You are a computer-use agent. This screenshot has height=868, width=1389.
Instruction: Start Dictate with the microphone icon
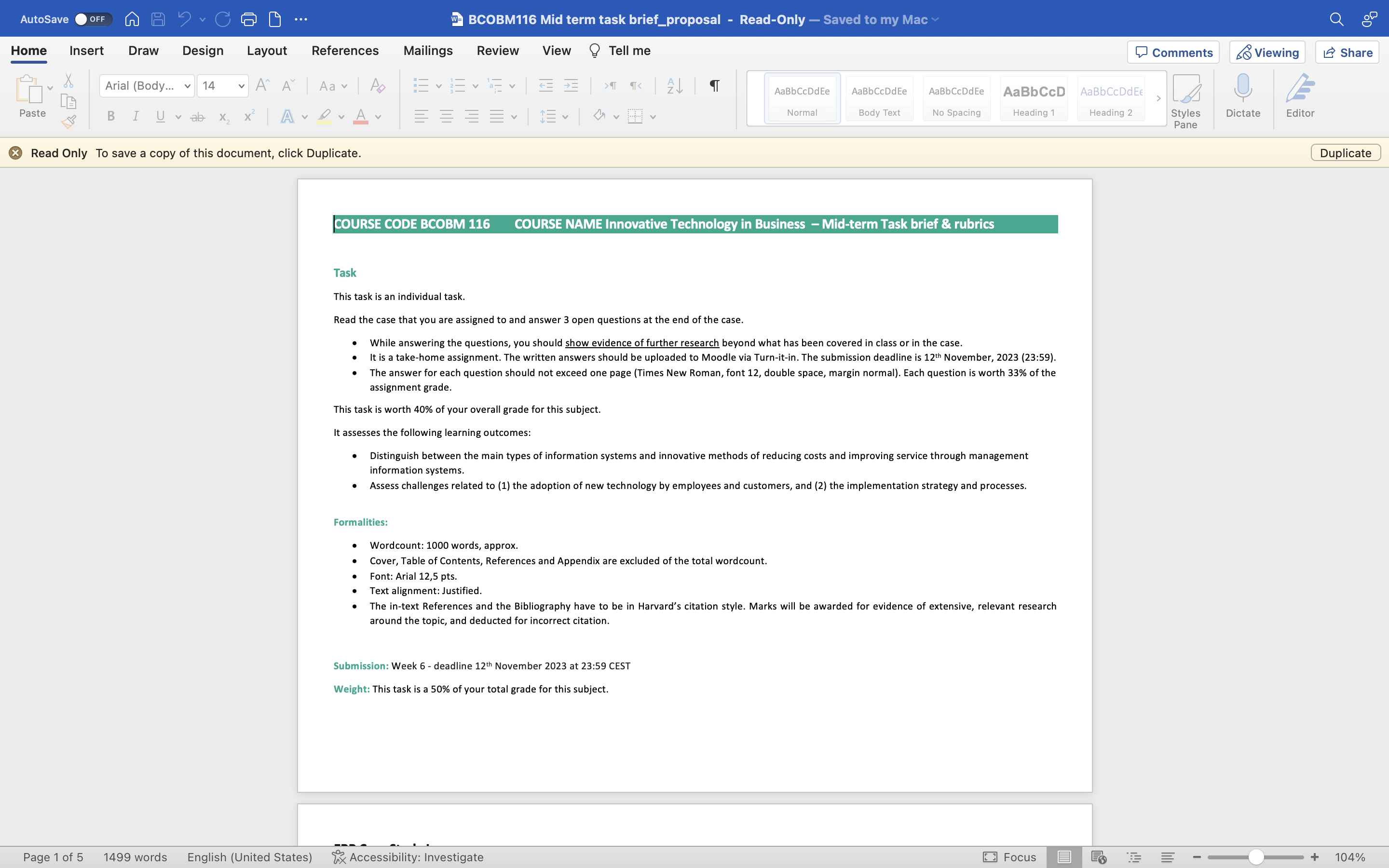point(1243,96)
